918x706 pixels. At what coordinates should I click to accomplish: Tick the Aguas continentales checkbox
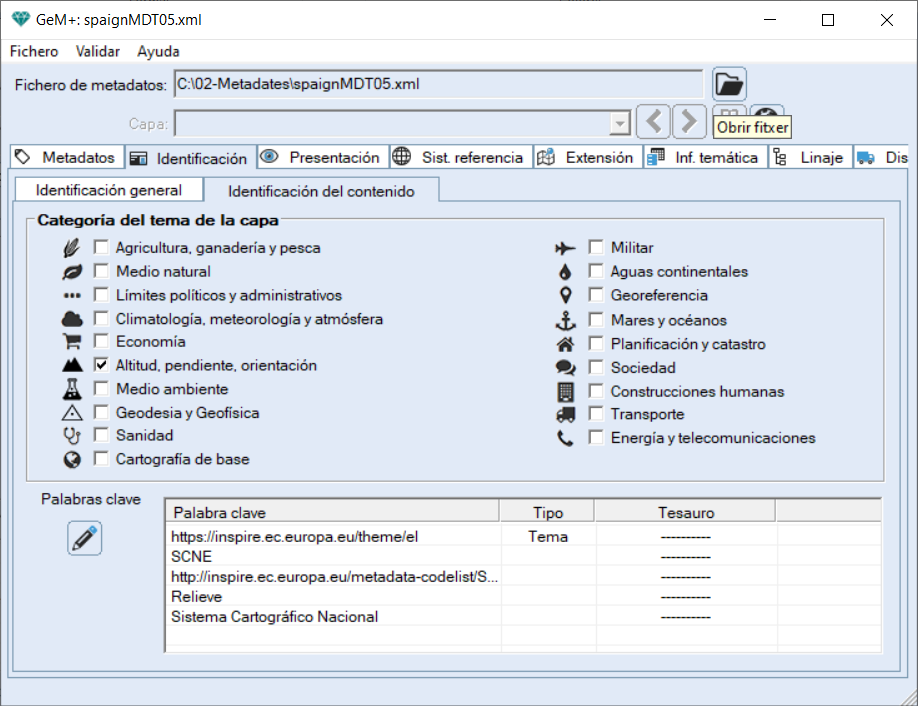point(596,271)
